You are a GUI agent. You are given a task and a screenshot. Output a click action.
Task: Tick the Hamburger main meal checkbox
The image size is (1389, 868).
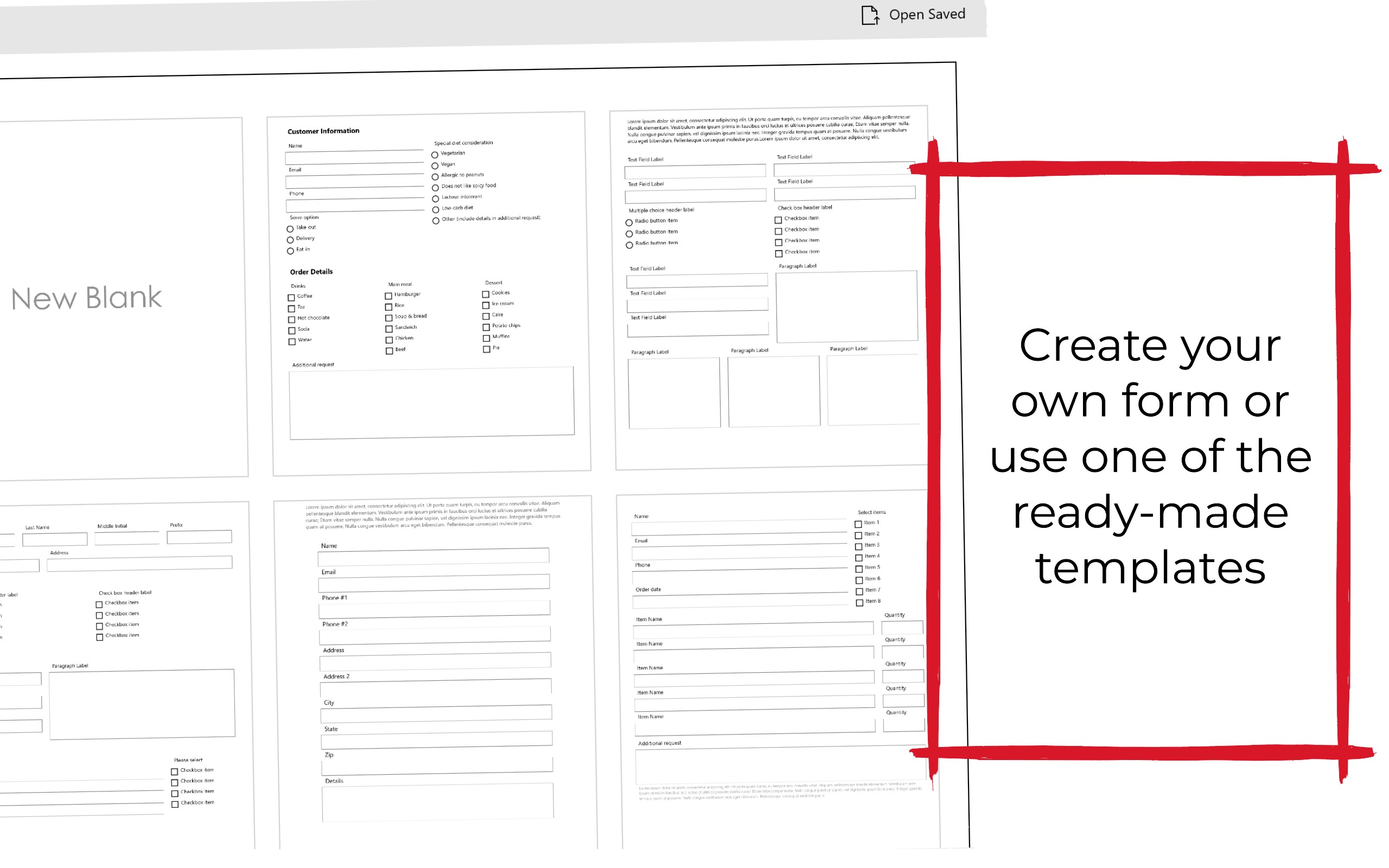click(388, 296)
